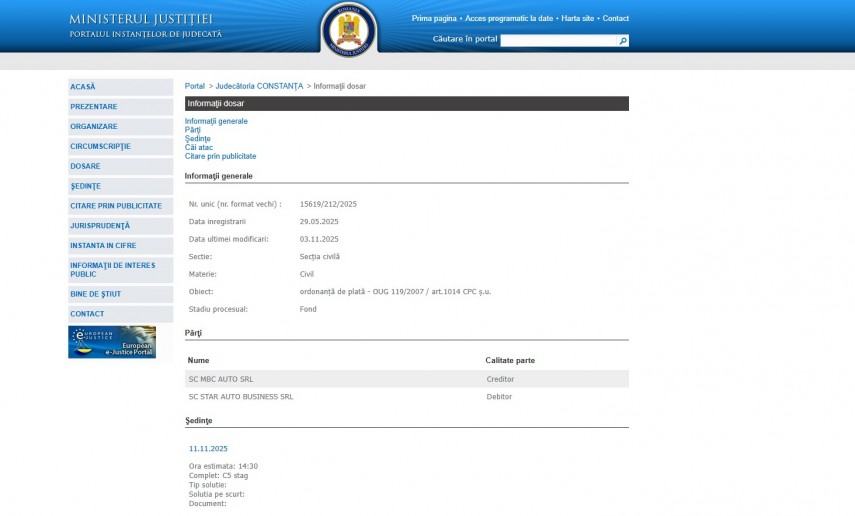Screen dimensions: 855x516
Task: Open the European e-Justice Portal banner
Action: click(112, 342)
